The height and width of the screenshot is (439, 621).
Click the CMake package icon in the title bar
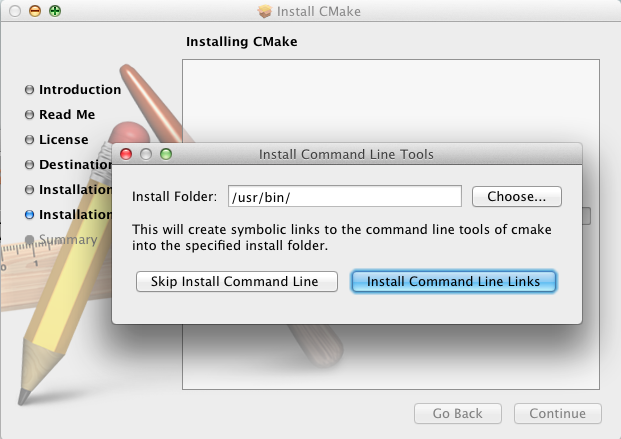click(264, 11)
